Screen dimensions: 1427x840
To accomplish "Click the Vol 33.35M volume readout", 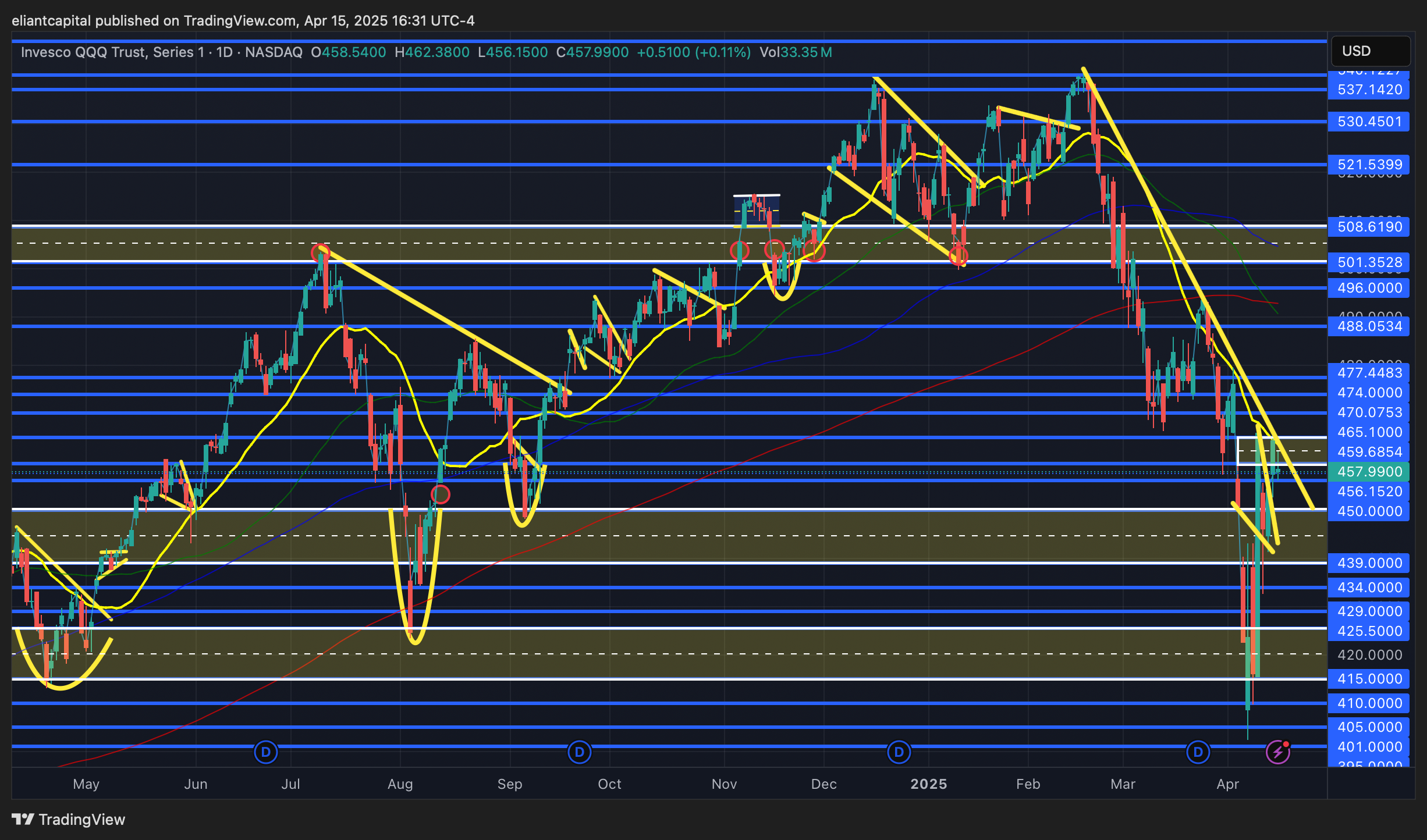I will tap(796, 52).
